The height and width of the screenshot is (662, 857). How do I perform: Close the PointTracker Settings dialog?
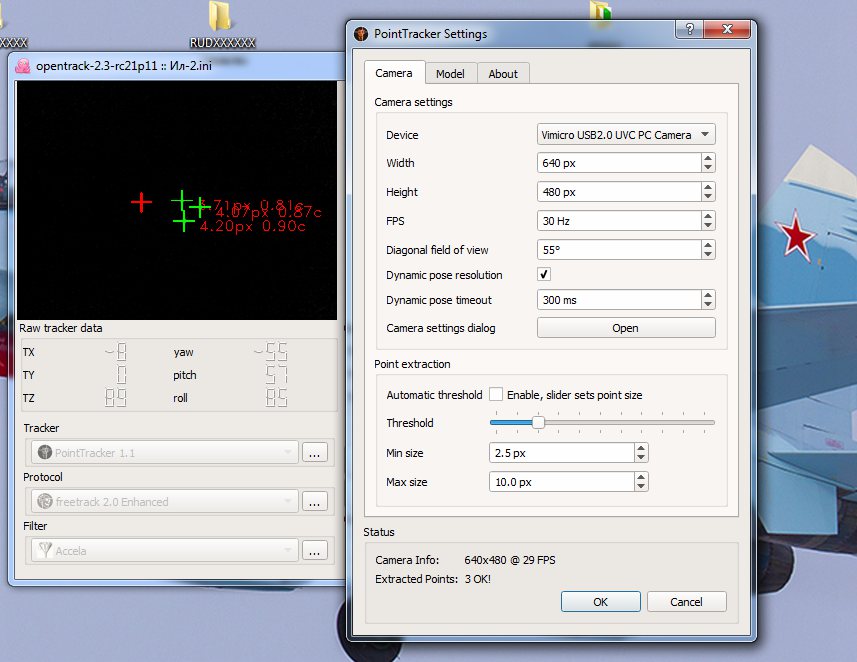(727, 29)
